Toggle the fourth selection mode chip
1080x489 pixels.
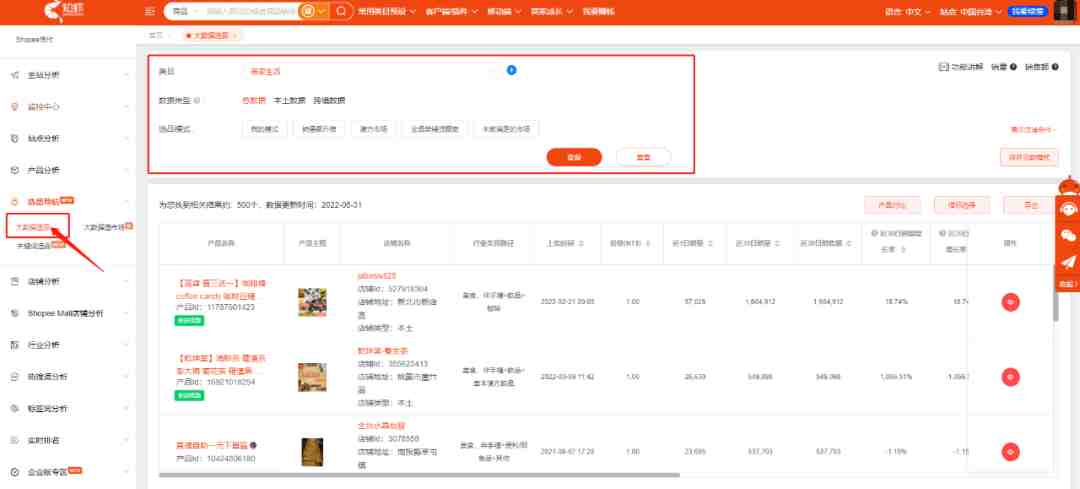click(435, 129)
